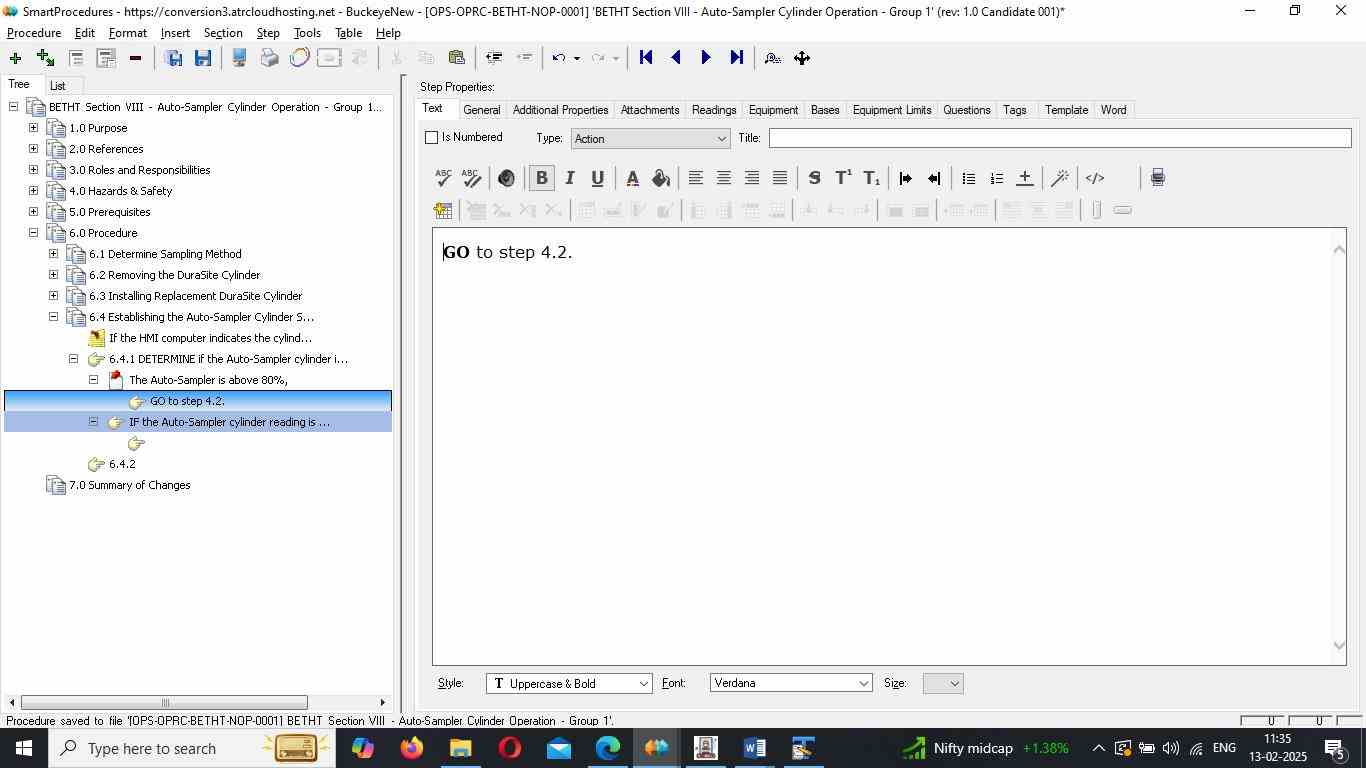Image resolution: width=1366 pixels, height=768 pixels.
Task: Click the single-check spell check icon
Action: 443,178
